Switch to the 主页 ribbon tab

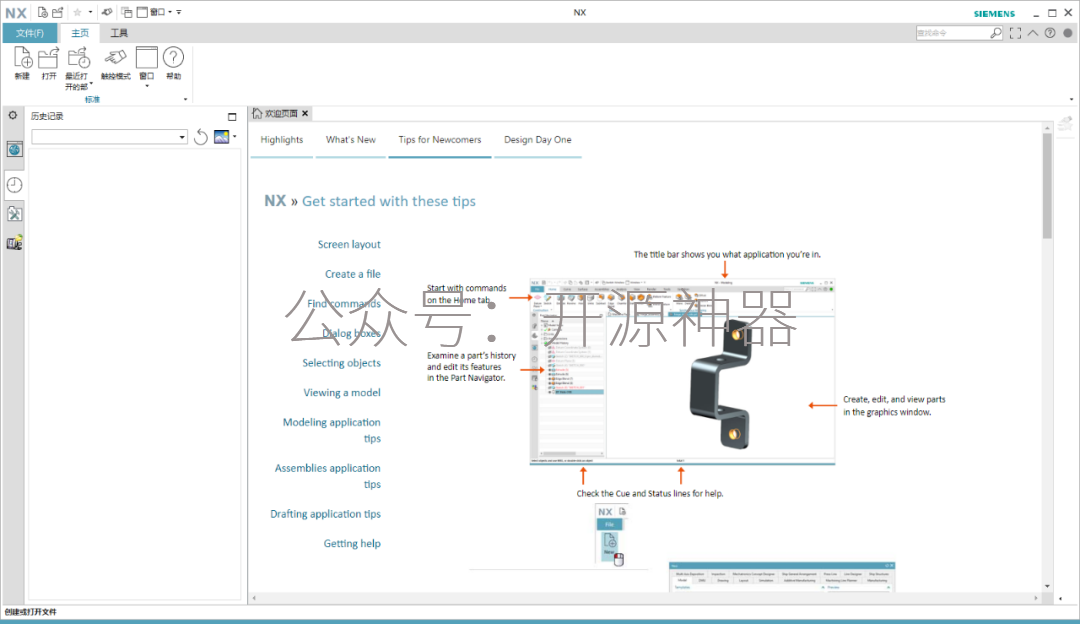(x=80, y=33)
